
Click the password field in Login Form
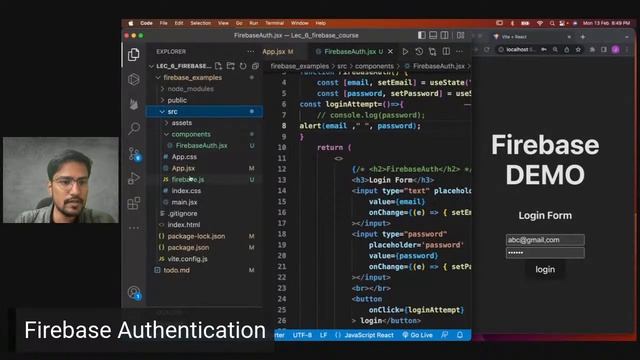pyautogui.click(x=545, y=253)
